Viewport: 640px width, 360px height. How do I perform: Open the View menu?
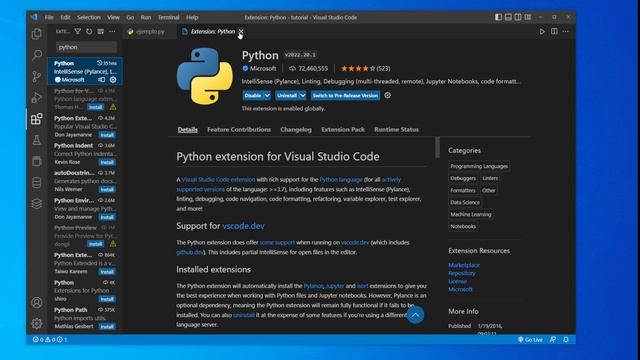113,18
